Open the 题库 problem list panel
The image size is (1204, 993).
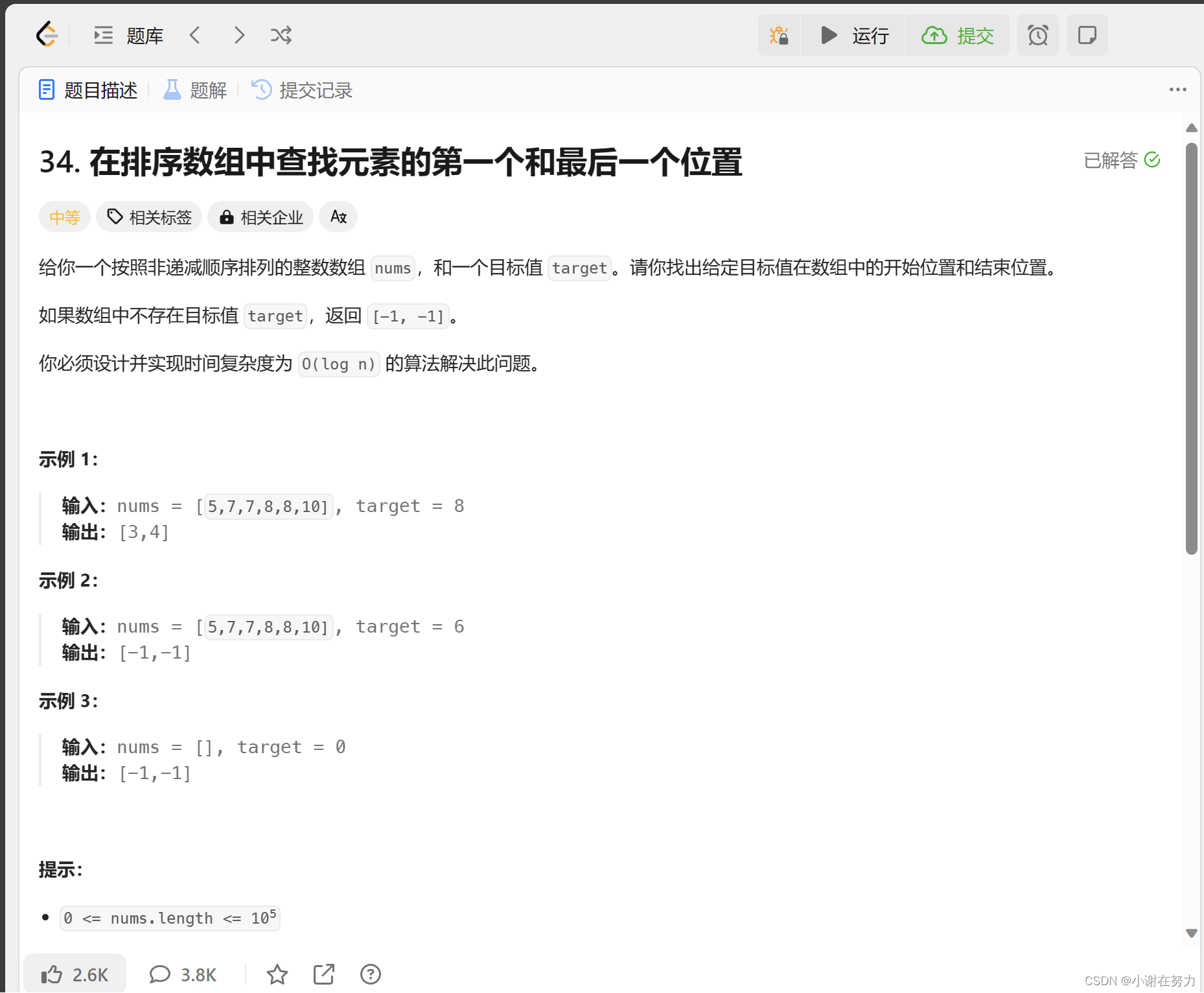128,35
